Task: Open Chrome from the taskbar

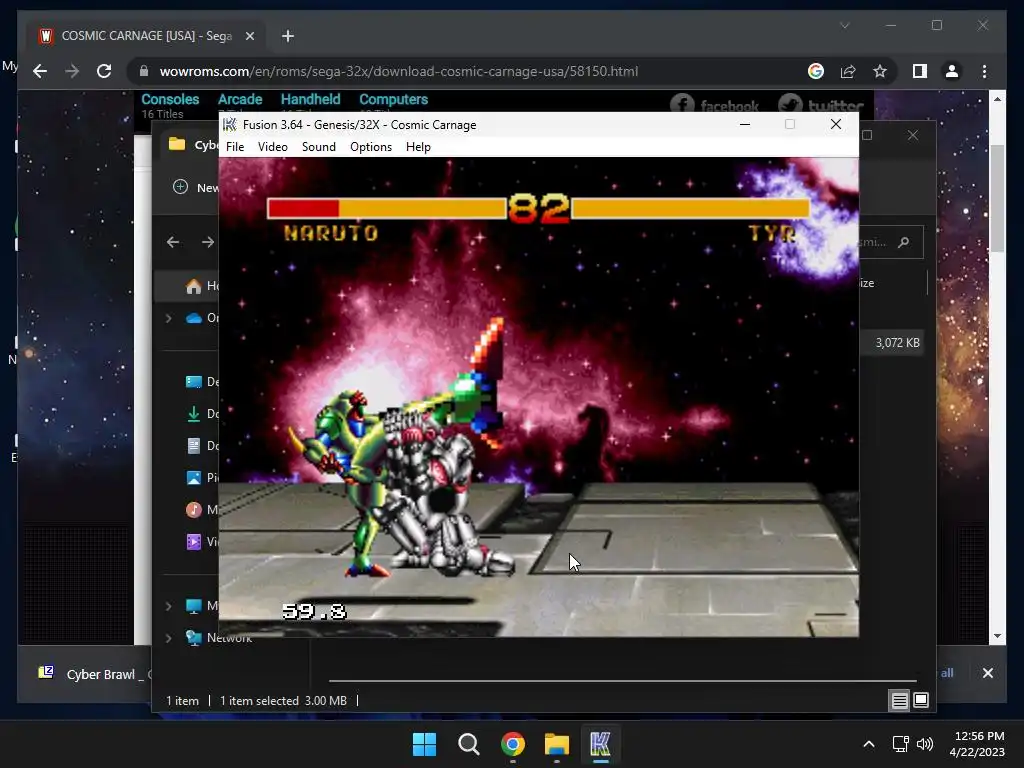Action: (513, 744)
